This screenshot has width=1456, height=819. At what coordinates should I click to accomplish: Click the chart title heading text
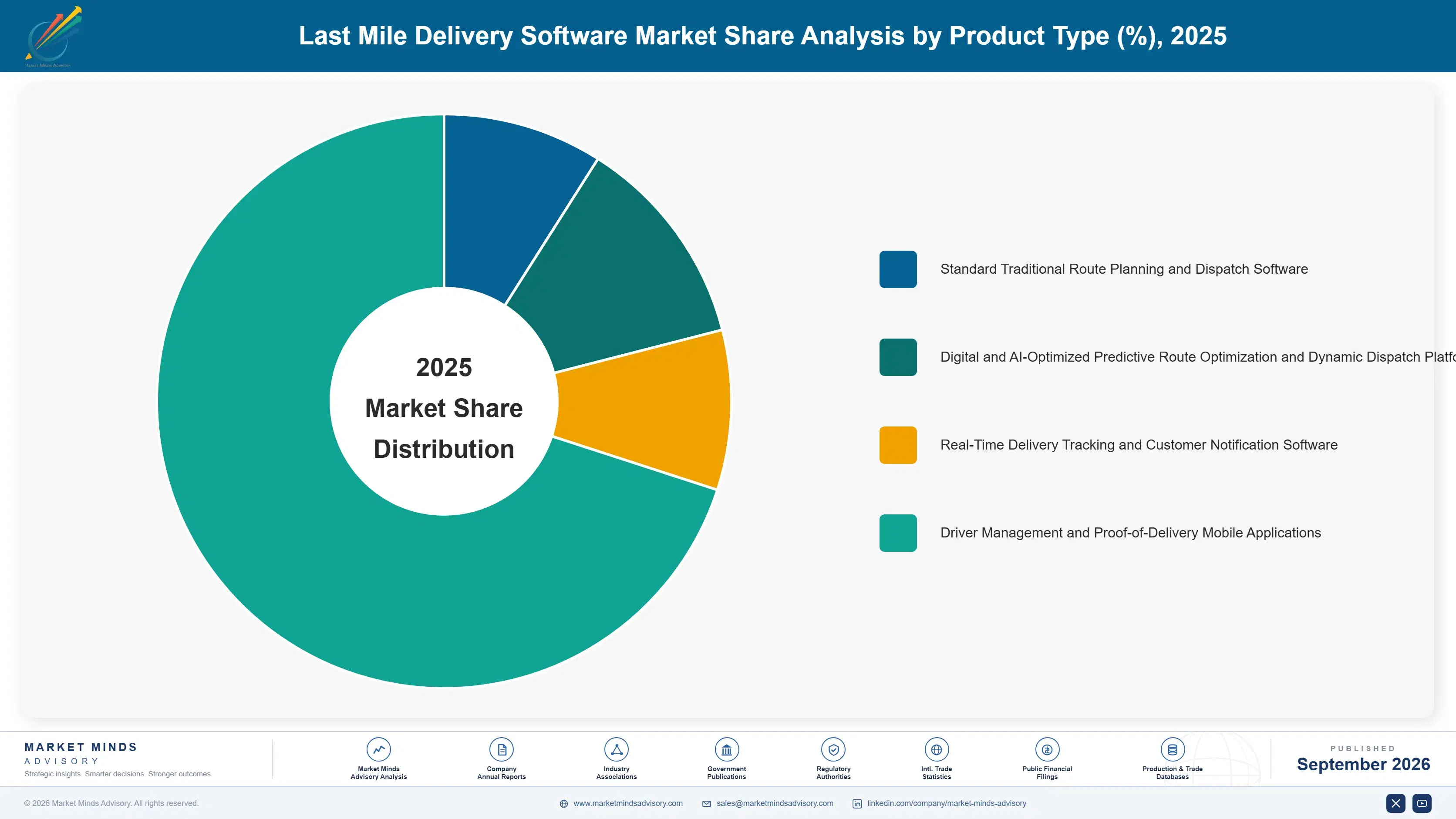click(762, 36)
